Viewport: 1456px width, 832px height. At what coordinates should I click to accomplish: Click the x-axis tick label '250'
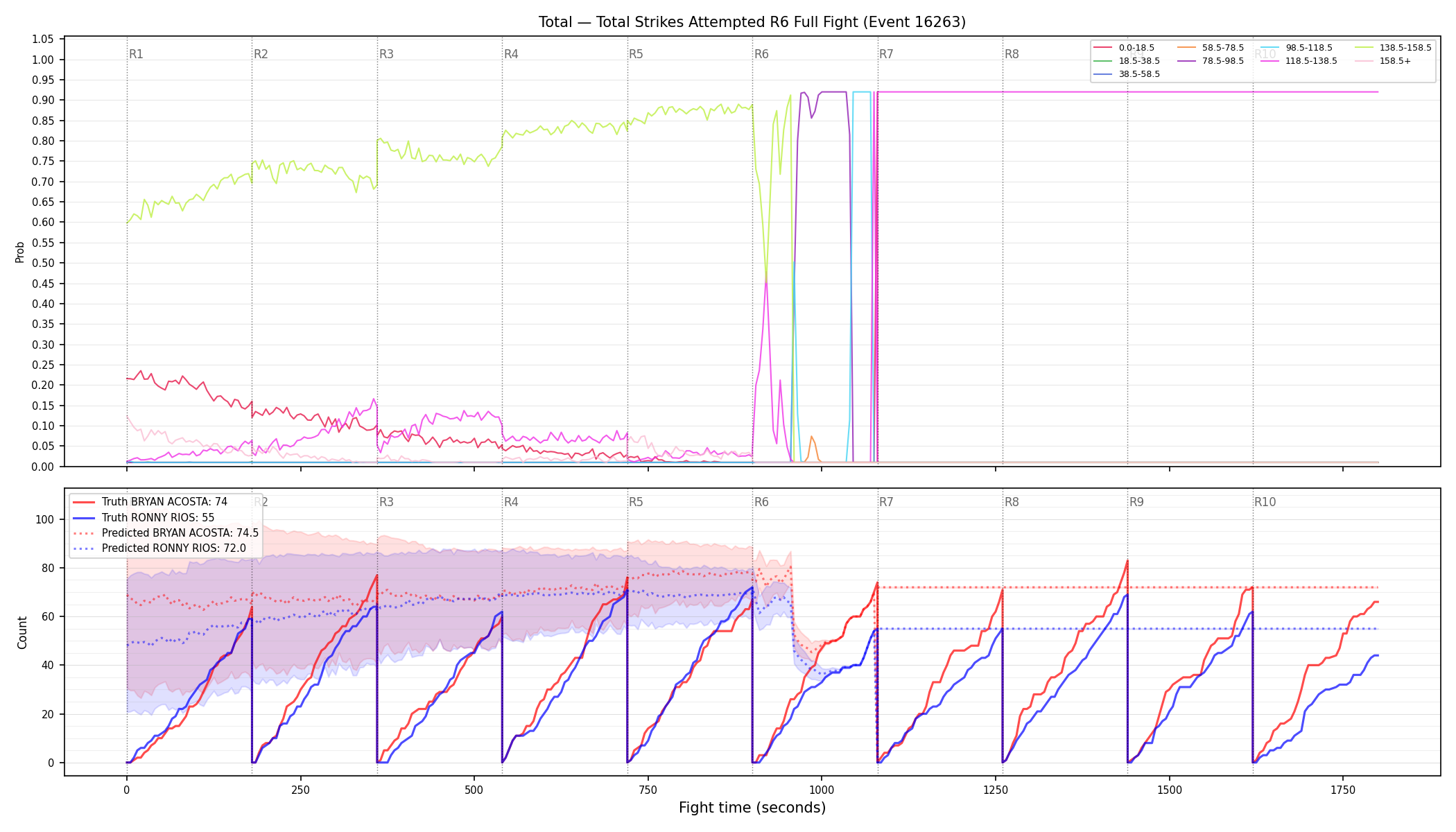tap(300, 790)
